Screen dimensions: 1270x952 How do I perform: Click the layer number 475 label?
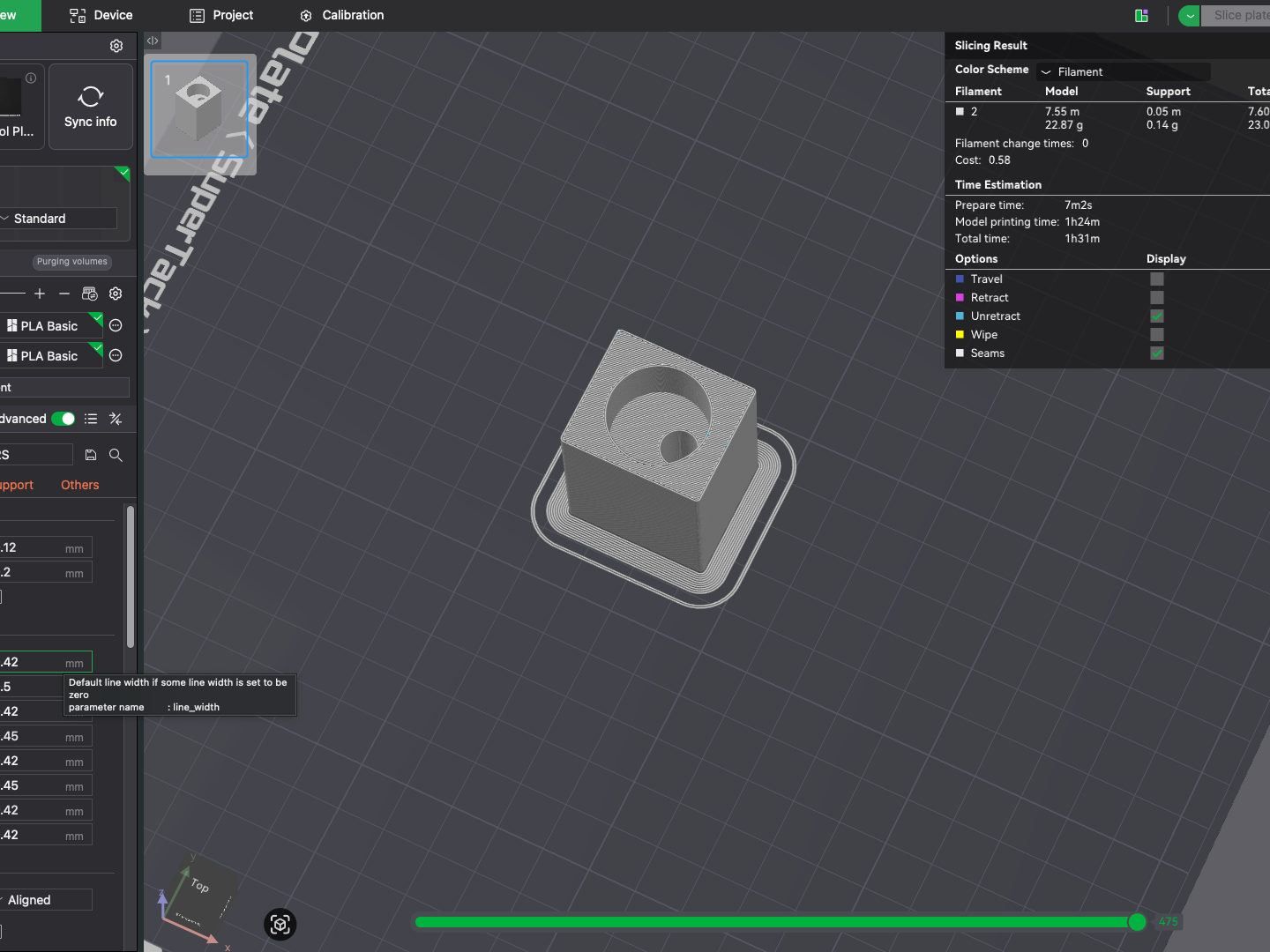1169,922
